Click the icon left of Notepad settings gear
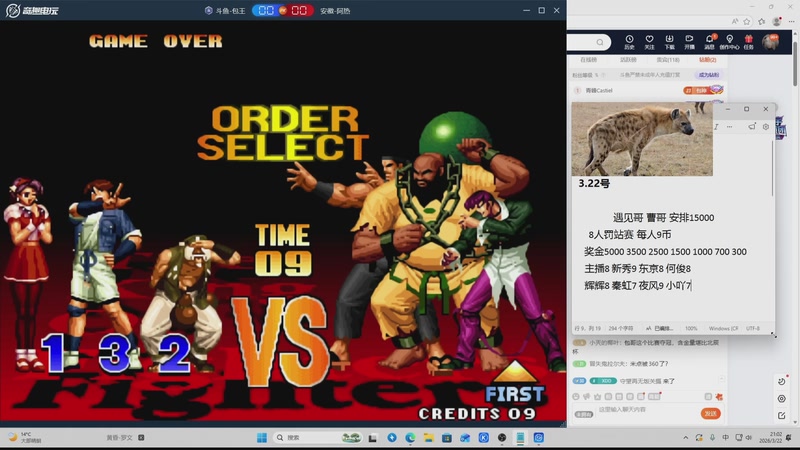 (752, 127)
